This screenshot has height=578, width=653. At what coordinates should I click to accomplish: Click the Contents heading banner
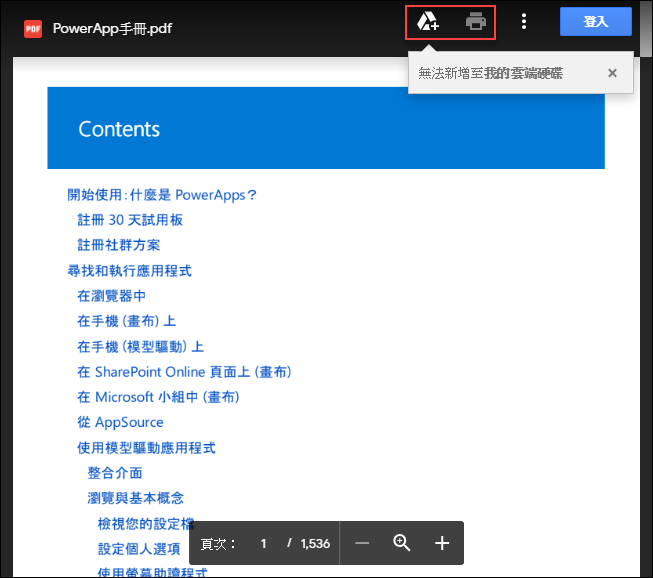[x=326, y=128]
